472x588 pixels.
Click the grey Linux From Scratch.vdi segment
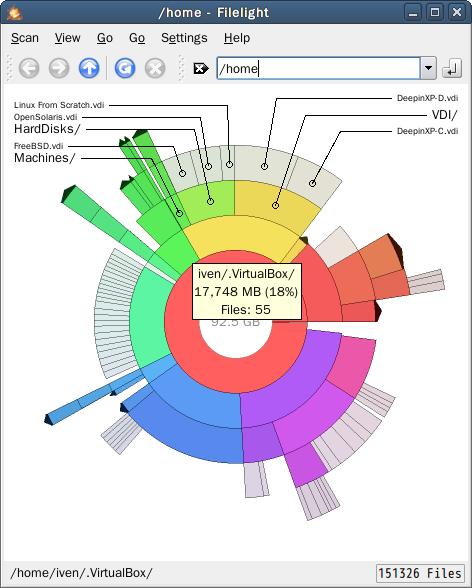[228, 163]
